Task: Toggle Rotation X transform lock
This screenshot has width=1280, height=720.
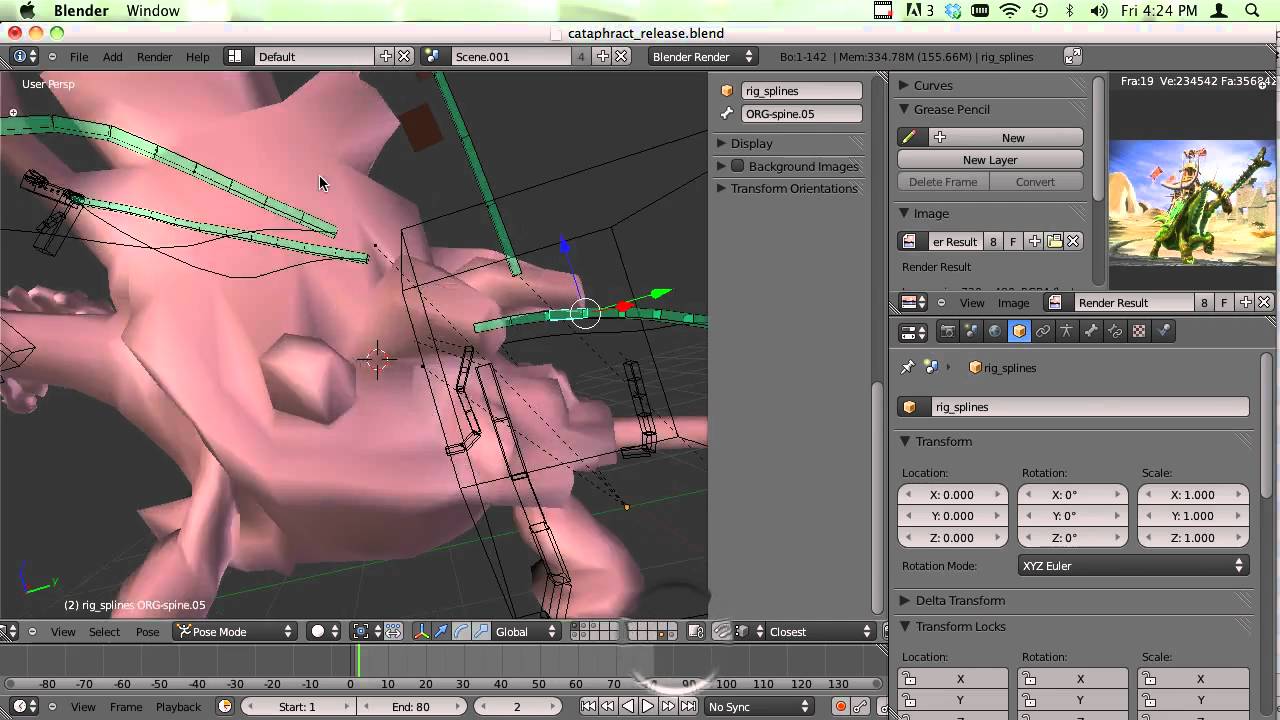Action: [1073, 679]
